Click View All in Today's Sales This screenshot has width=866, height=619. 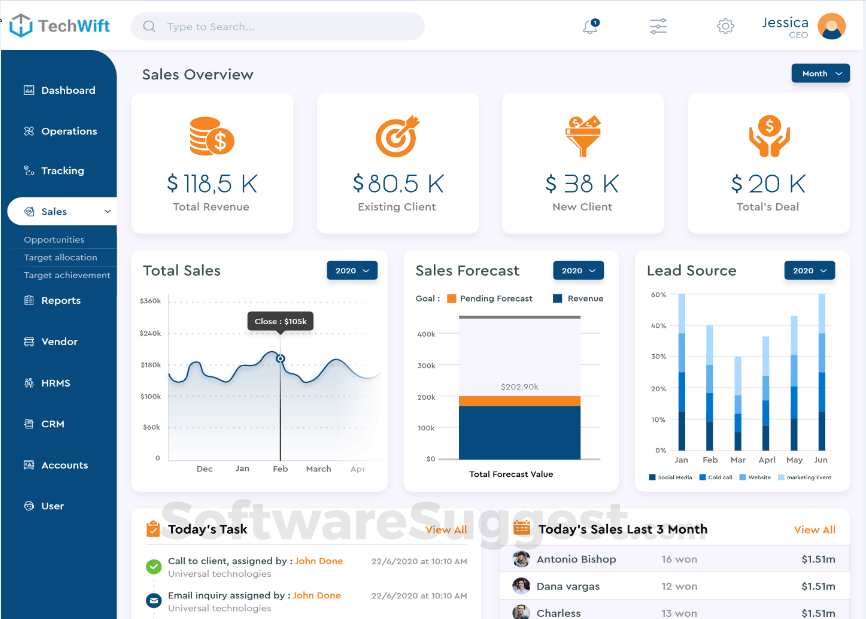coord(815,530)
